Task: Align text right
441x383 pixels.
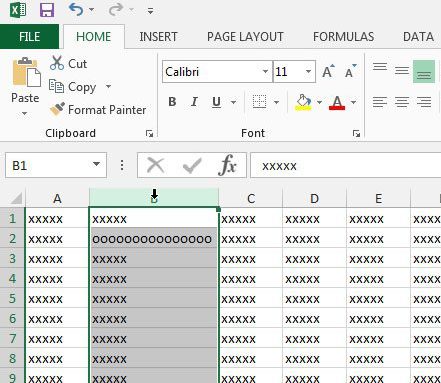Action: (x=424, y=102)
